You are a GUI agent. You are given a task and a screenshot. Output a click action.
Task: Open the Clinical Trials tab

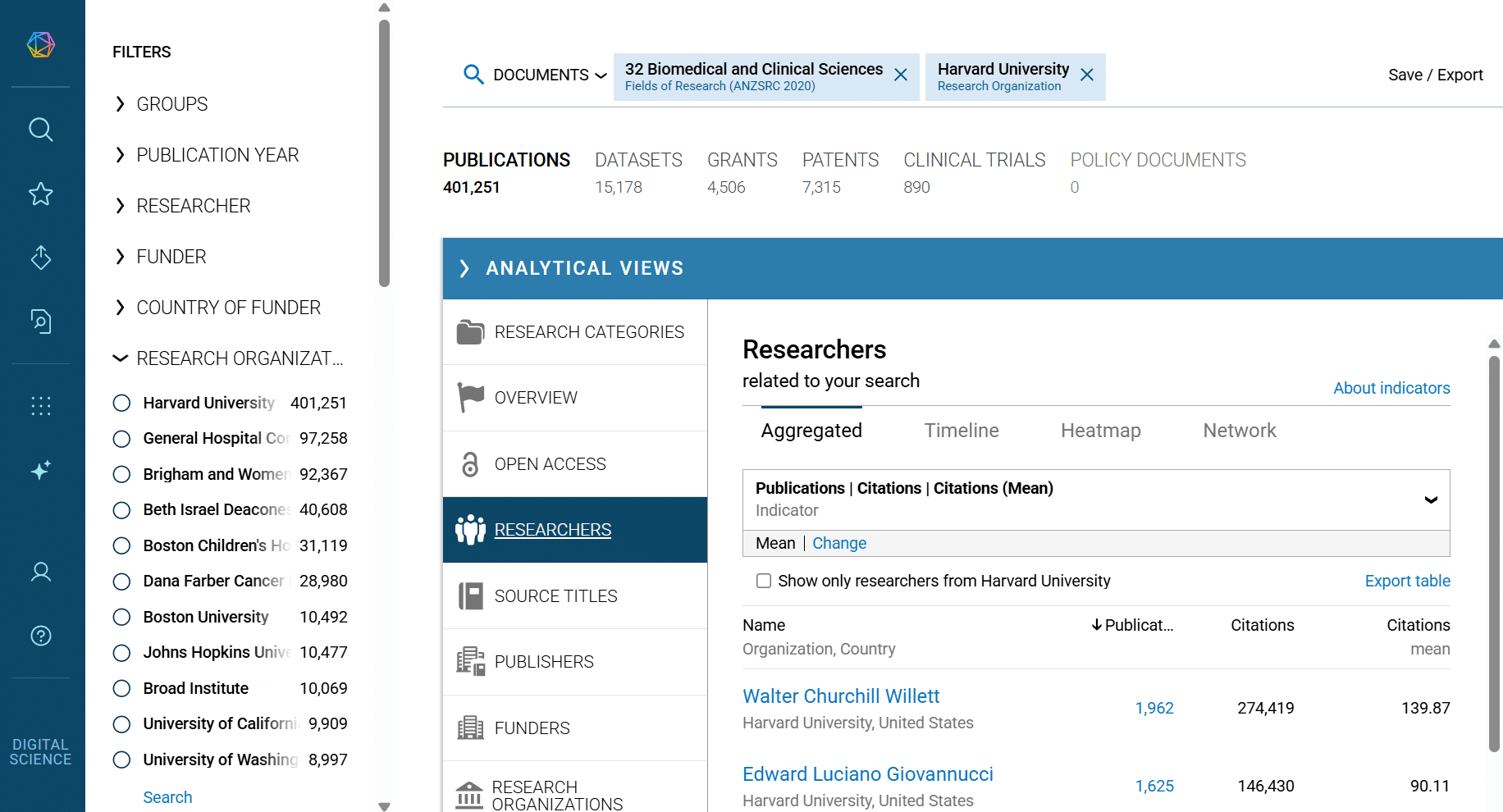point(974,160)
